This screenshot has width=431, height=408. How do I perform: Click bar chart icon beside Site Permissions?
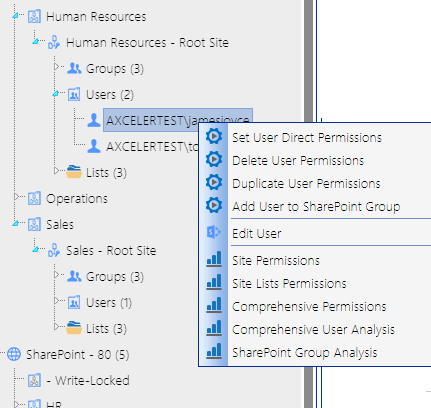click(x=214, y=259)
